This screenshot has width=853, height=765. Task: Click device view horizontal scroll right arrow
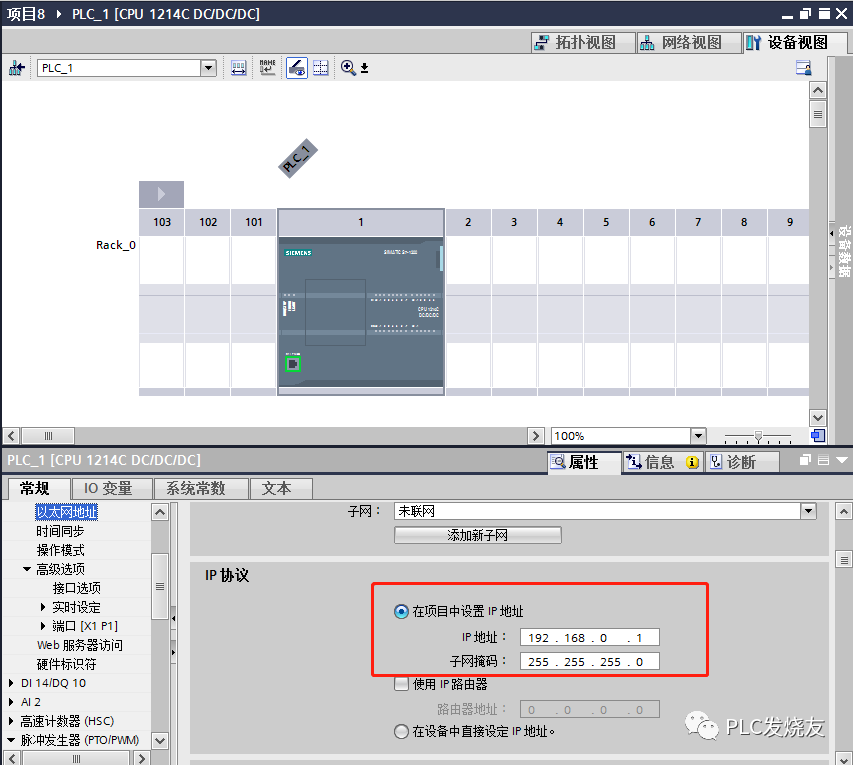click(x=535, y=436)
